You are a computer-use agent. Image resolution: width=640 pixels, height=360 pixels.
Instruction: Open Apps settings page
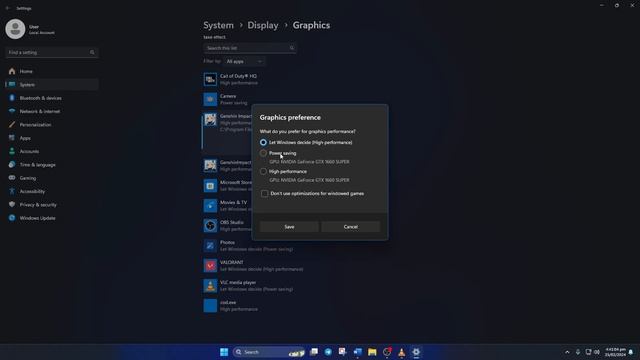click(x=51, y=138)
